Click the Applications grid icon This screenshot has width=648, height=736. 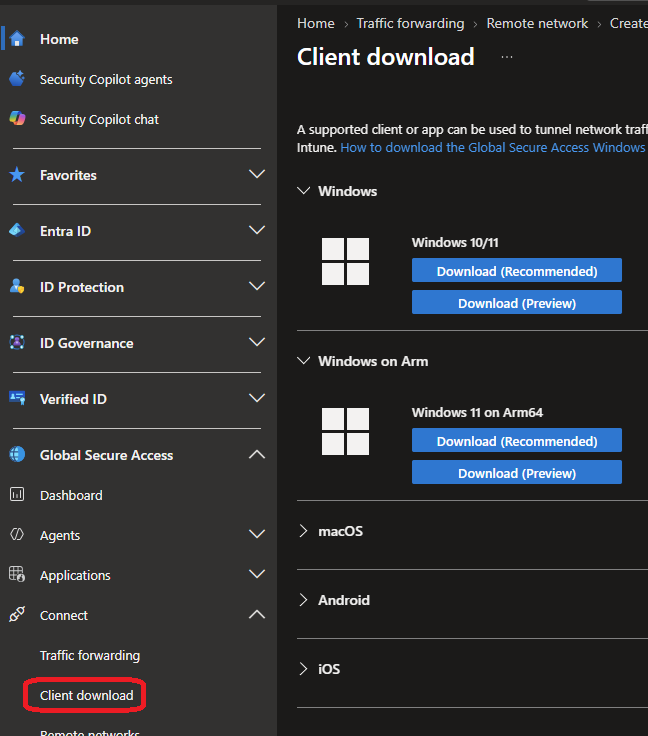click(17, 574)
